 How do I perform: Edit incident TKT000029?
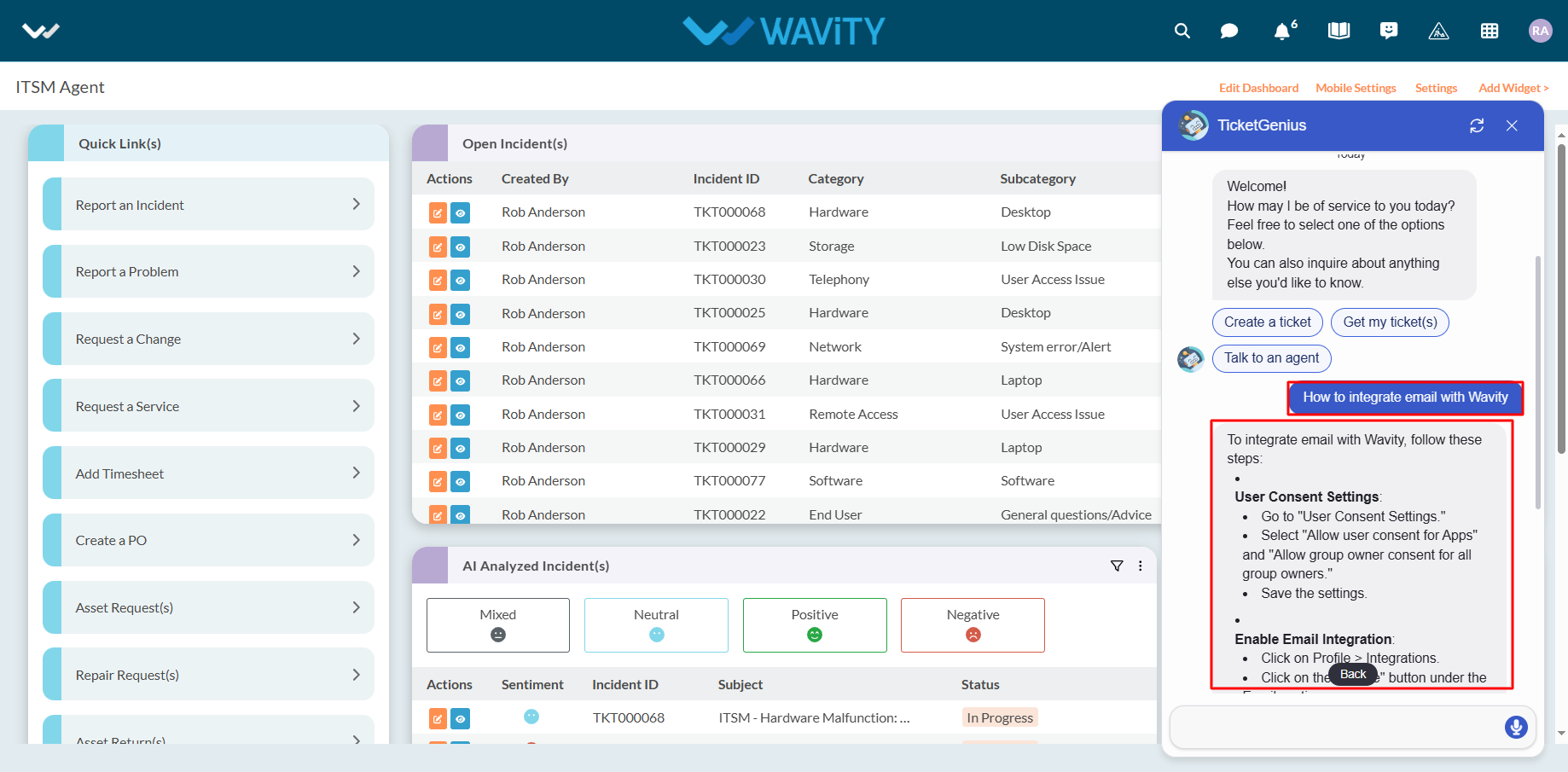[438, 448]
